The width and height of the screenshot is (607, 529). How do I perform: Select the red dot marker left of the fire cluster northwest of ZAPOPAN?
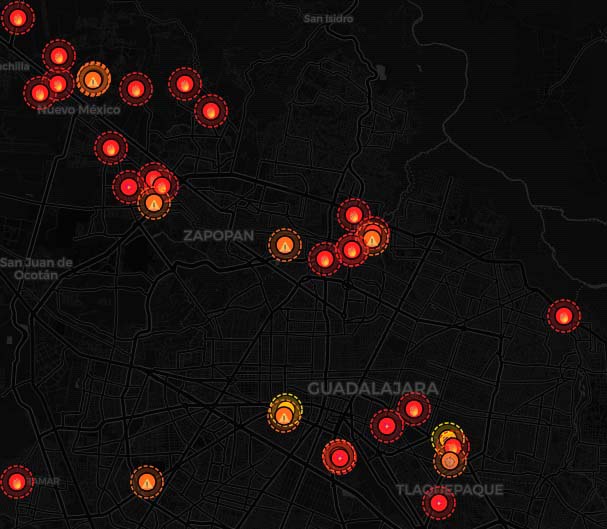click(129, 187)
